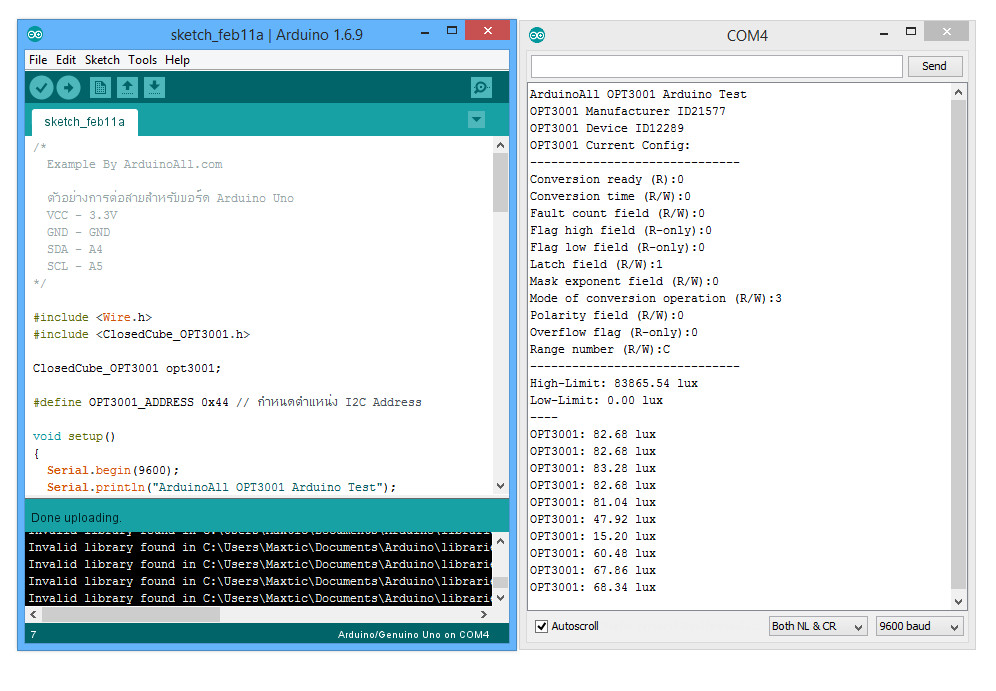Click "OPT3001 Manufacturer ID21577" in serial output
This screenshot has width=996, height=691.
[628, 111]
